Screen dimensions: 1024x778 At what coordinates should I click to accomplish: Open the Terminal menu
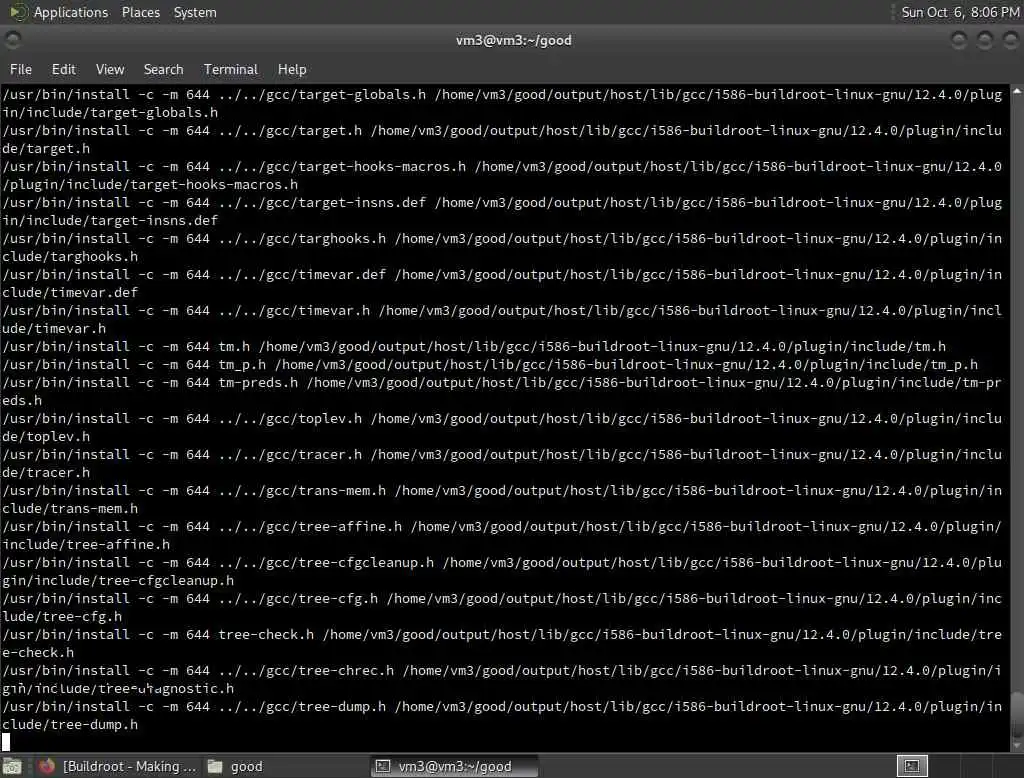pyautogui.click(x=231, y=69)
